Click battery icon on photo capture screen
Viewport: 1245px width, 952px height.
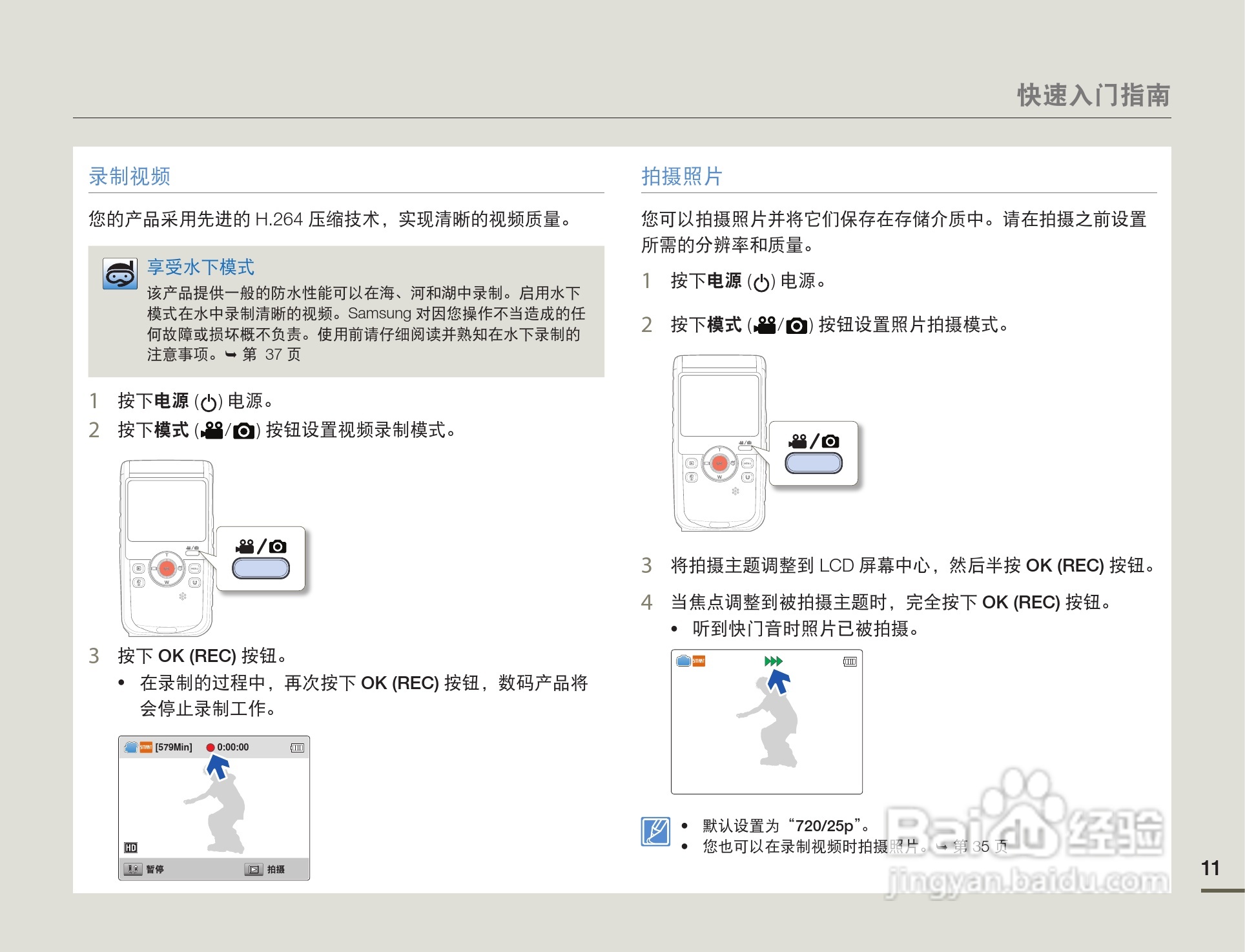tap(850, 661)
